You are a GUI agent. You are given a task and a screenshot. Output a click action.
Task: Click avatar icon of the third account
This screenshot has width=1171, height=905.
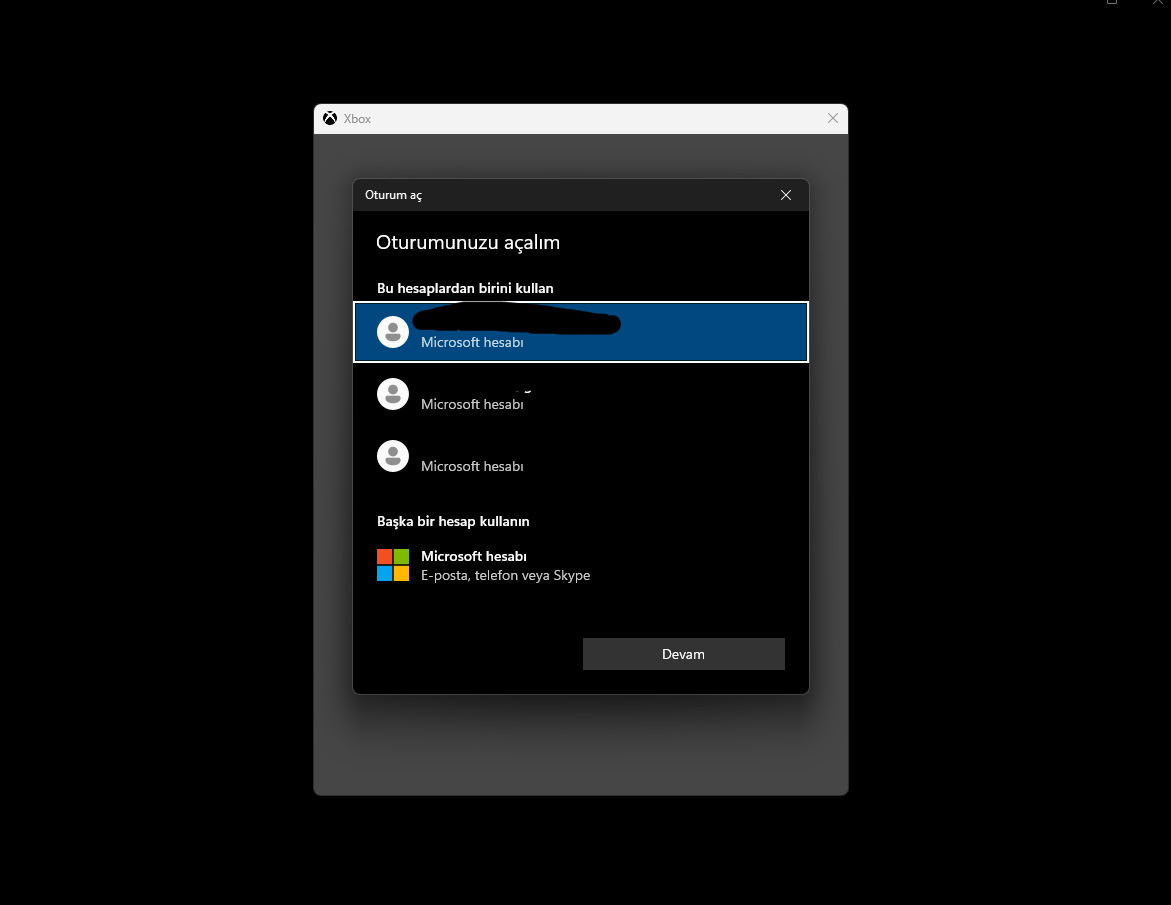click(393, 456)
